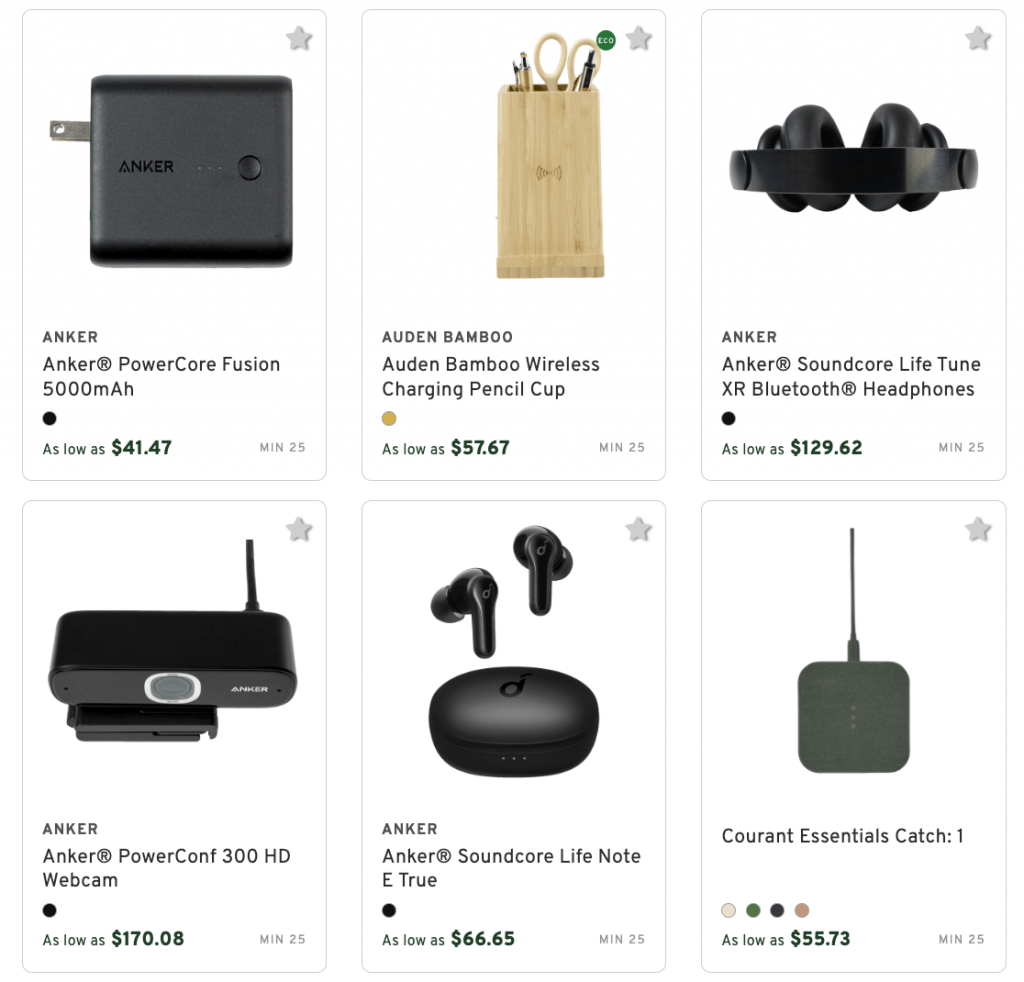Open the Anker PowerCore Fusion product page
The image size is (1024, 982).
(161, 377)
